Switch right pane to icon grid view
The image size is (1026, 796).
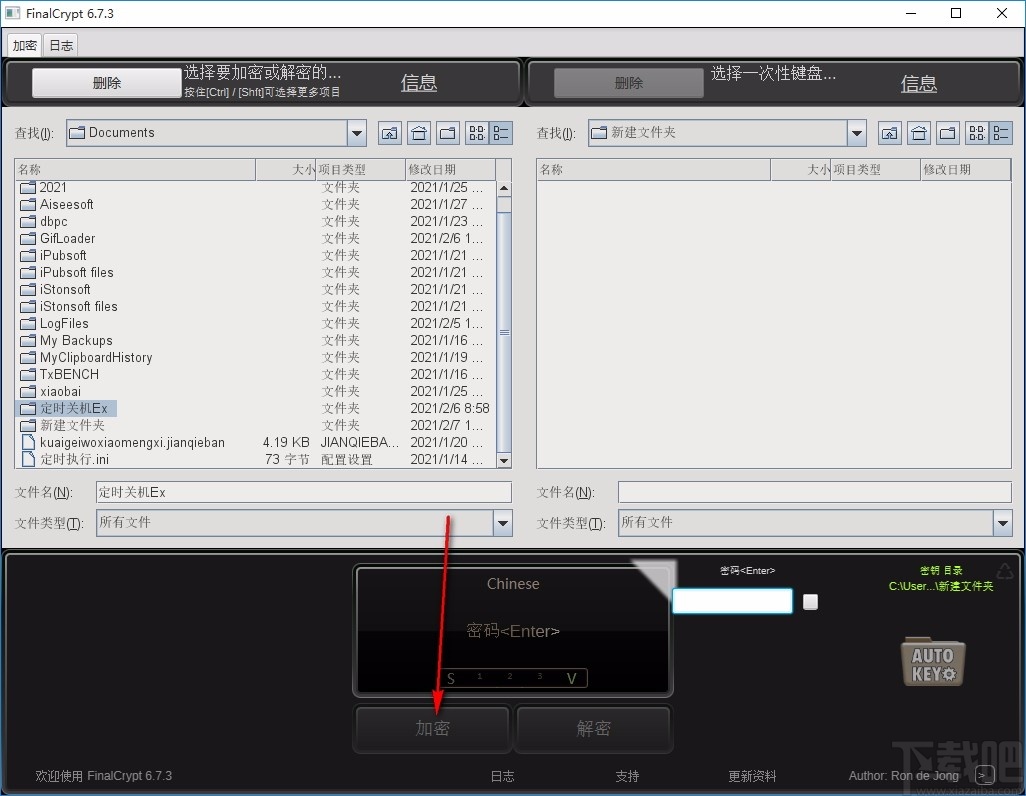pos(978,132)
